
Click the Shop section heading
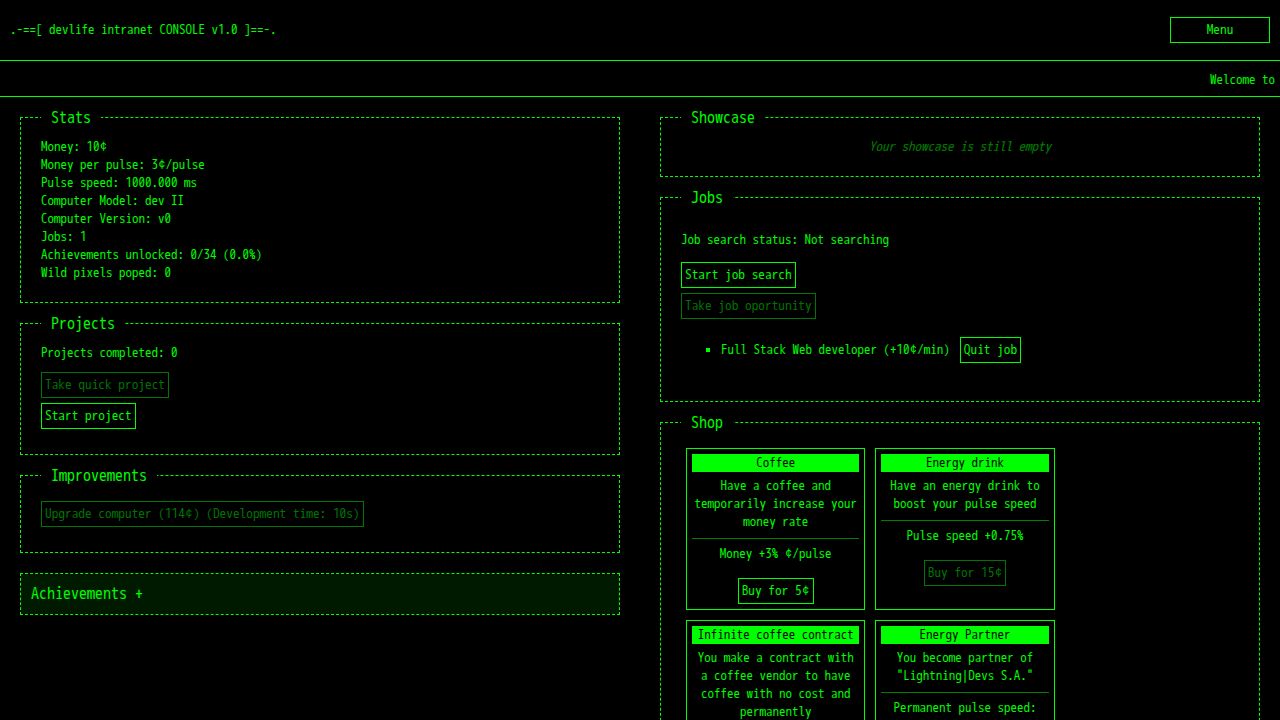pyautogui.click(x=707, y=423)
